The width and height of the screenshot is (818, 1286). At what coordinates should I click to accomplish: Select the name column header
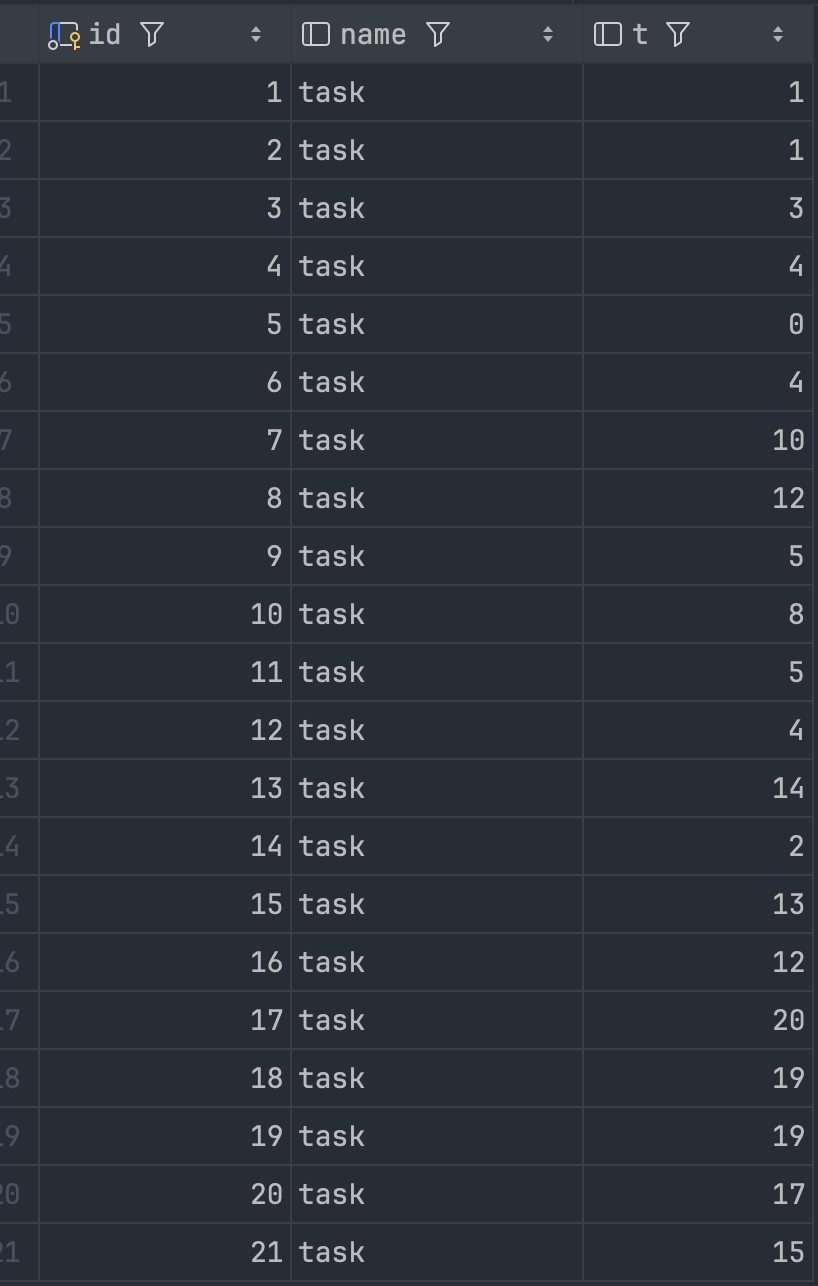coord(373,35)
